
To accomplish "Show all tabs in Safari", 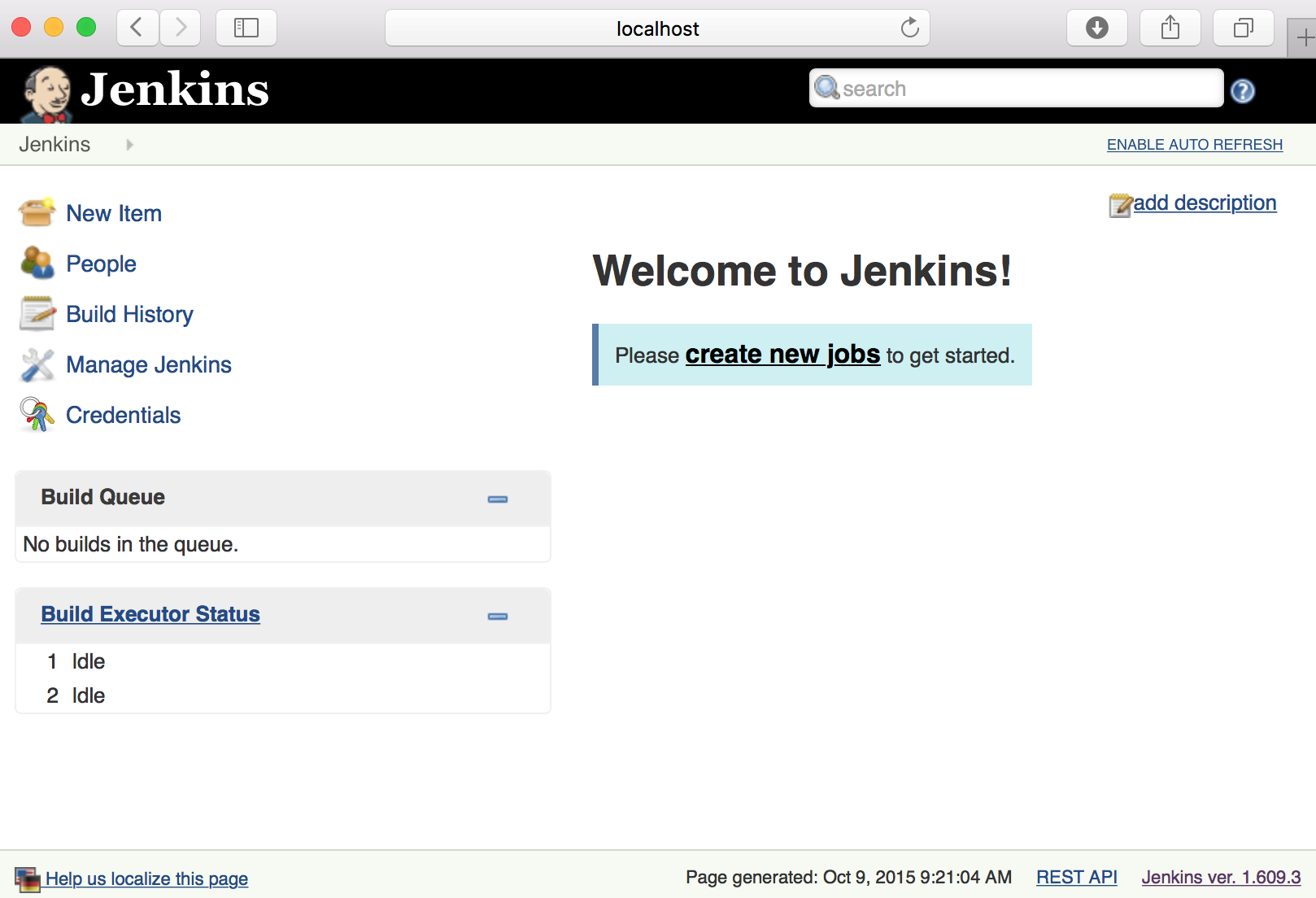I will pyautogui.click(x=1243, y=28).
